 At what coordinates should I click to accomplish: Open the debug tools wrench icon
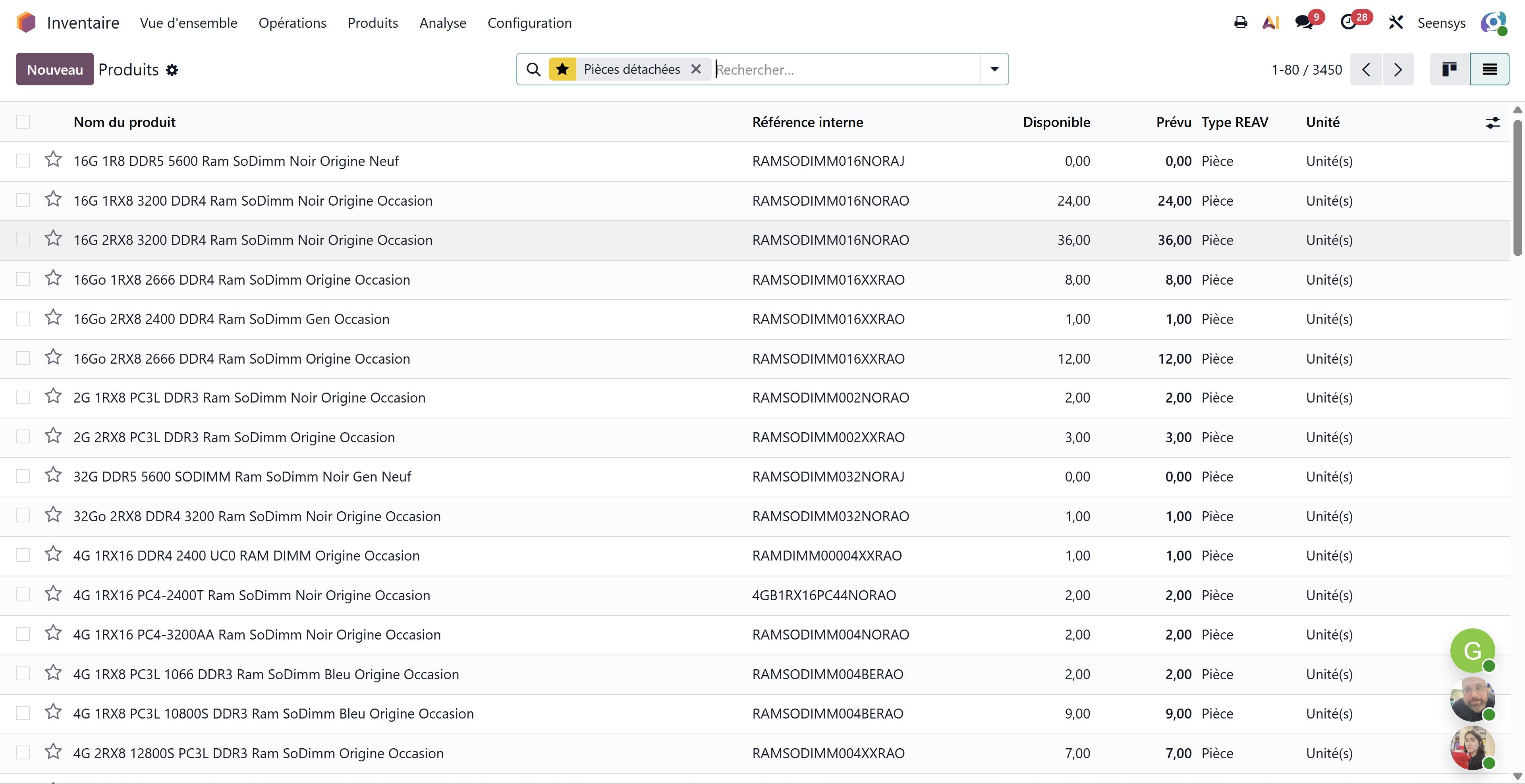point(1396,23)
